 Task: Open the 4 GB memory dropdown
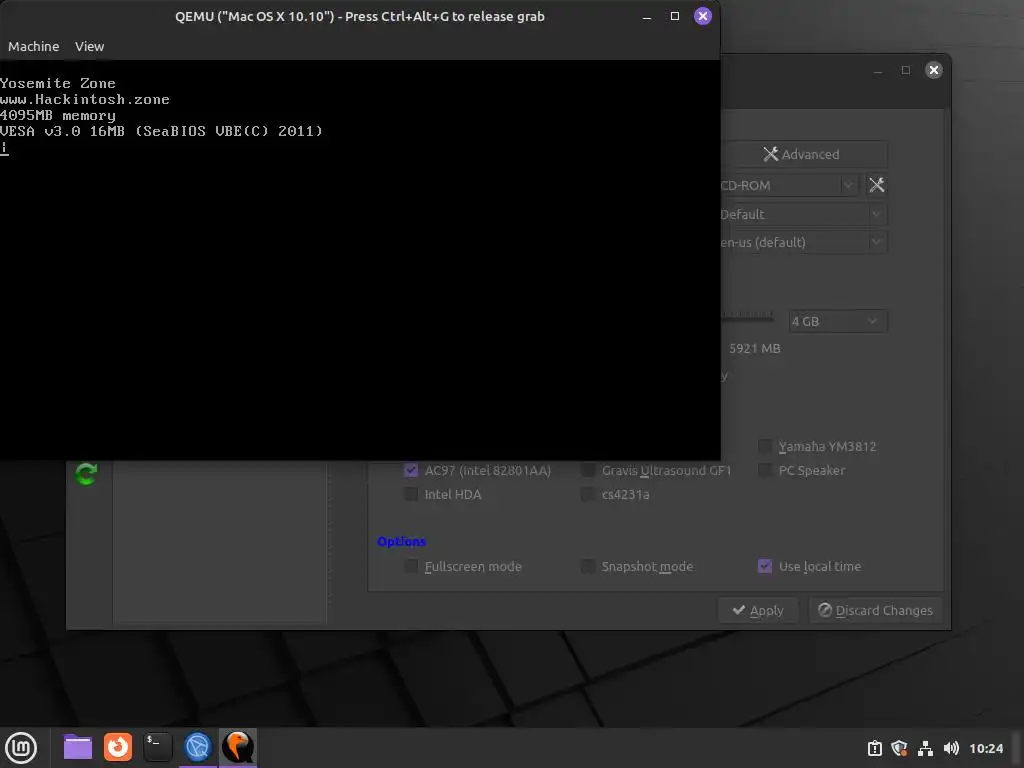(837, 321)
